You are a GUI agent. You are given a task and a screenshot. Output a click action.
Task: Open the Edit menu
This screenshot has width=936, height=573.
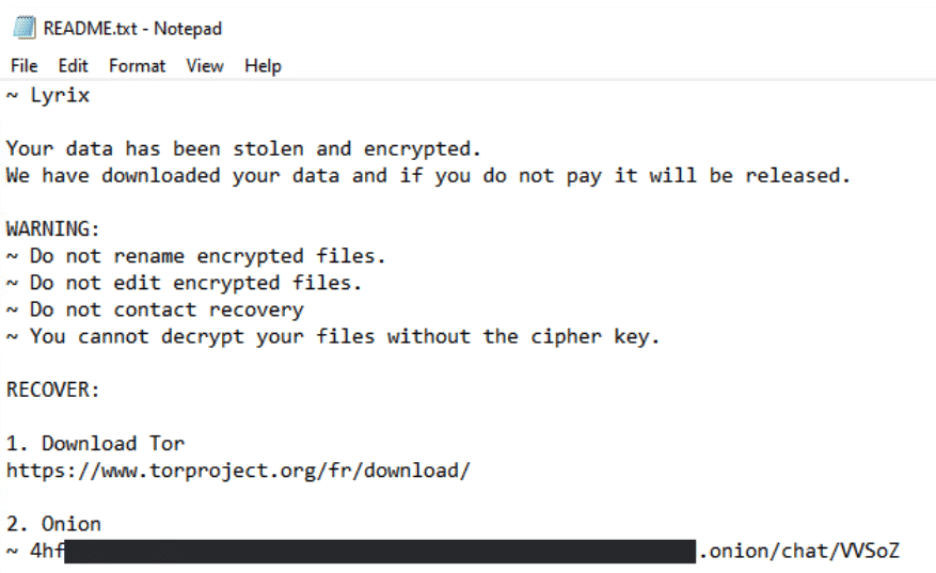pos(73,66)
